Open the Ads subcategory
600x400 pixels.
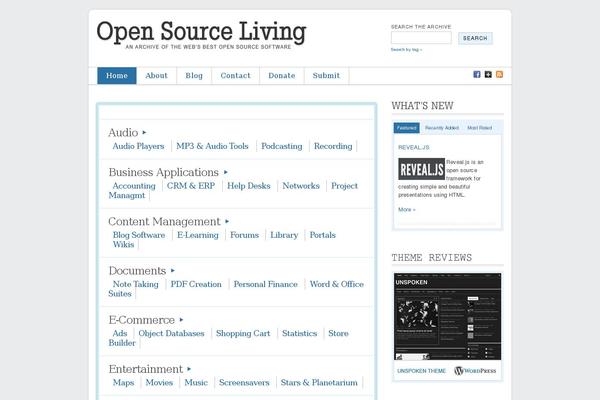(120, 333)
